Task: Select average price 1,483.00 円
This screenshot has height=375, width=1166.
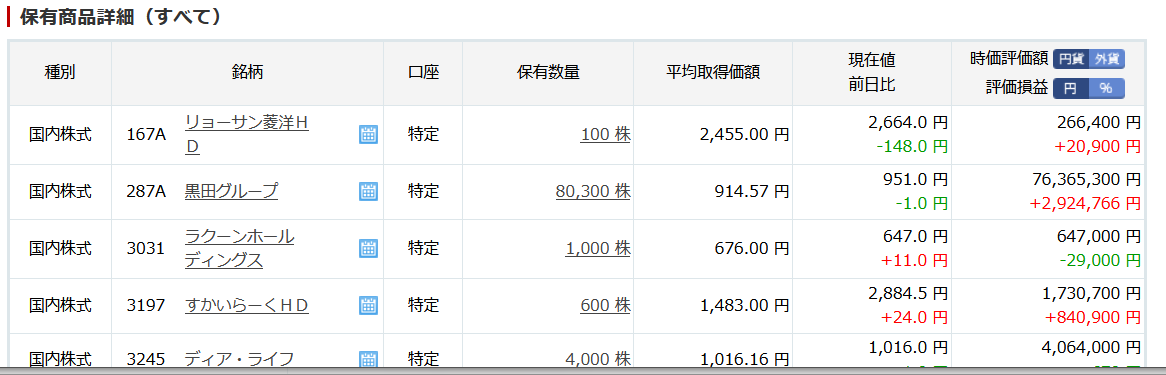Action: click(x=744, y=305)
